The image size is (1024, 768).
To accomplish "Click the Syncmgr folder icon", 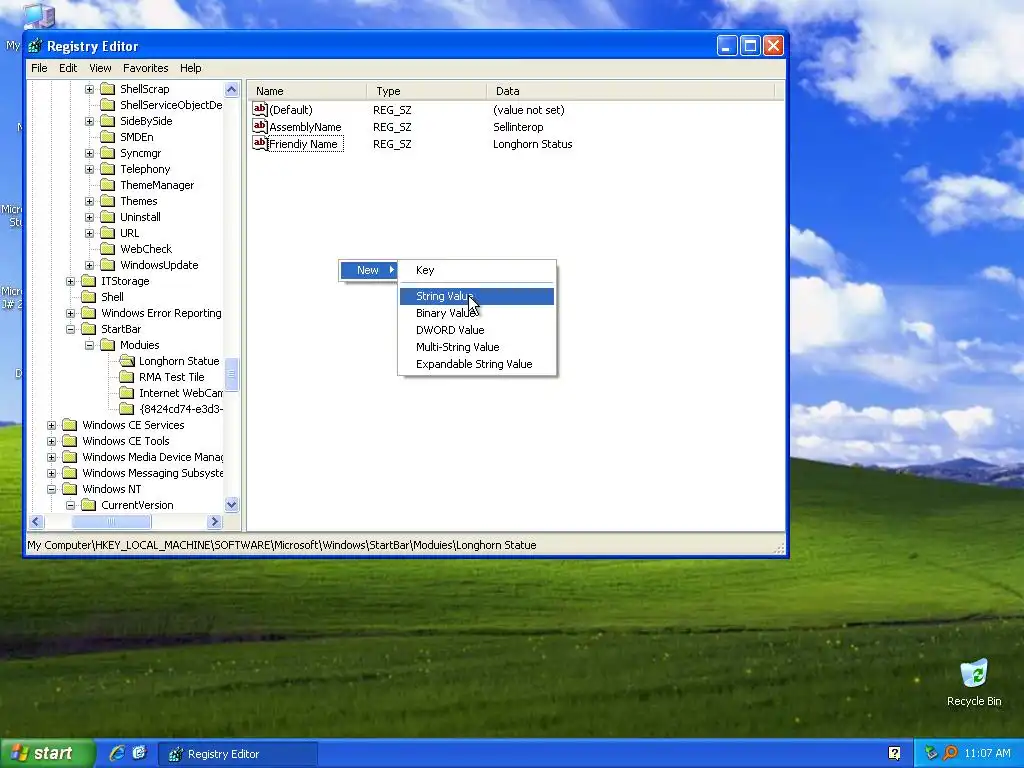I will tap(108, 153).
